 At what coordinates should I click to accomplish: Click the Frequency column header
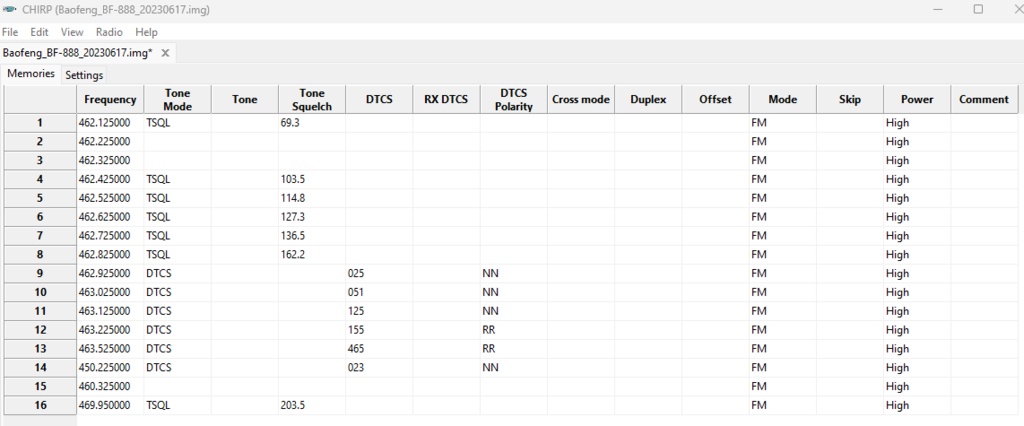click(110, 99)
